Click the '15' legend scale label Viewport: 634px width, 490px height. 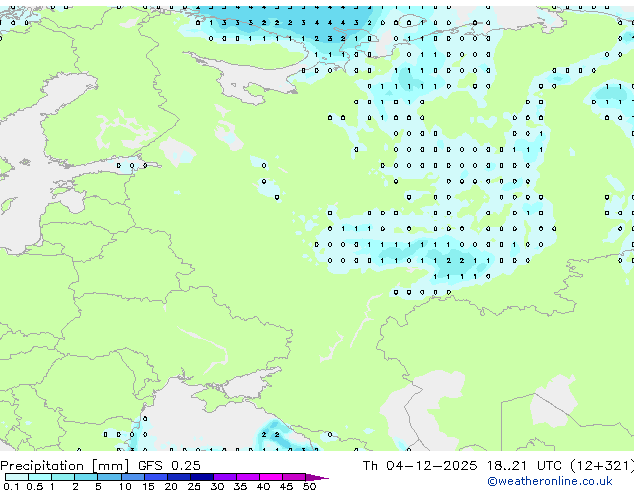(148, 486)
